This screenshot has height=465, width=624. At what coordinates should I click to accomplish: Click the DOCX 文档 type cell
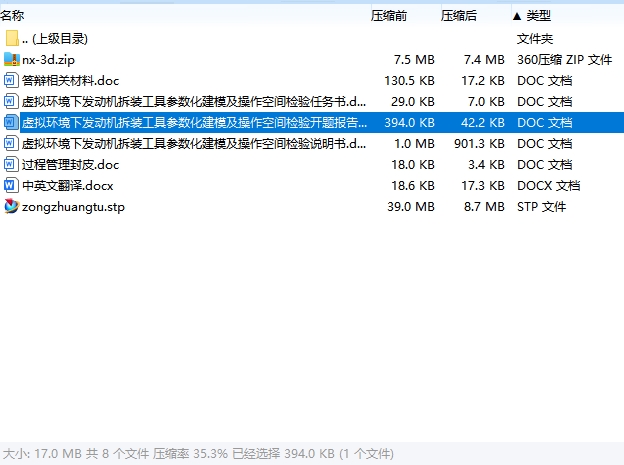click(548, 186)
